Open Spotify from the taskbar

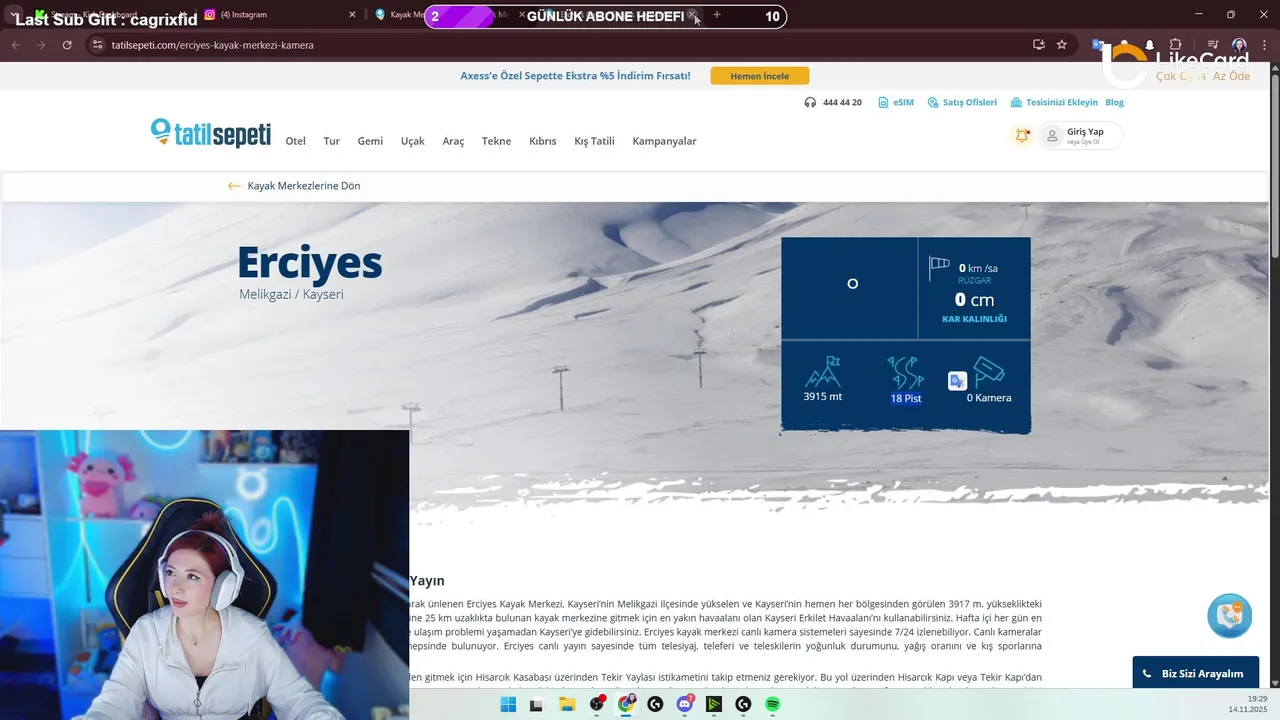coord(773,704)
